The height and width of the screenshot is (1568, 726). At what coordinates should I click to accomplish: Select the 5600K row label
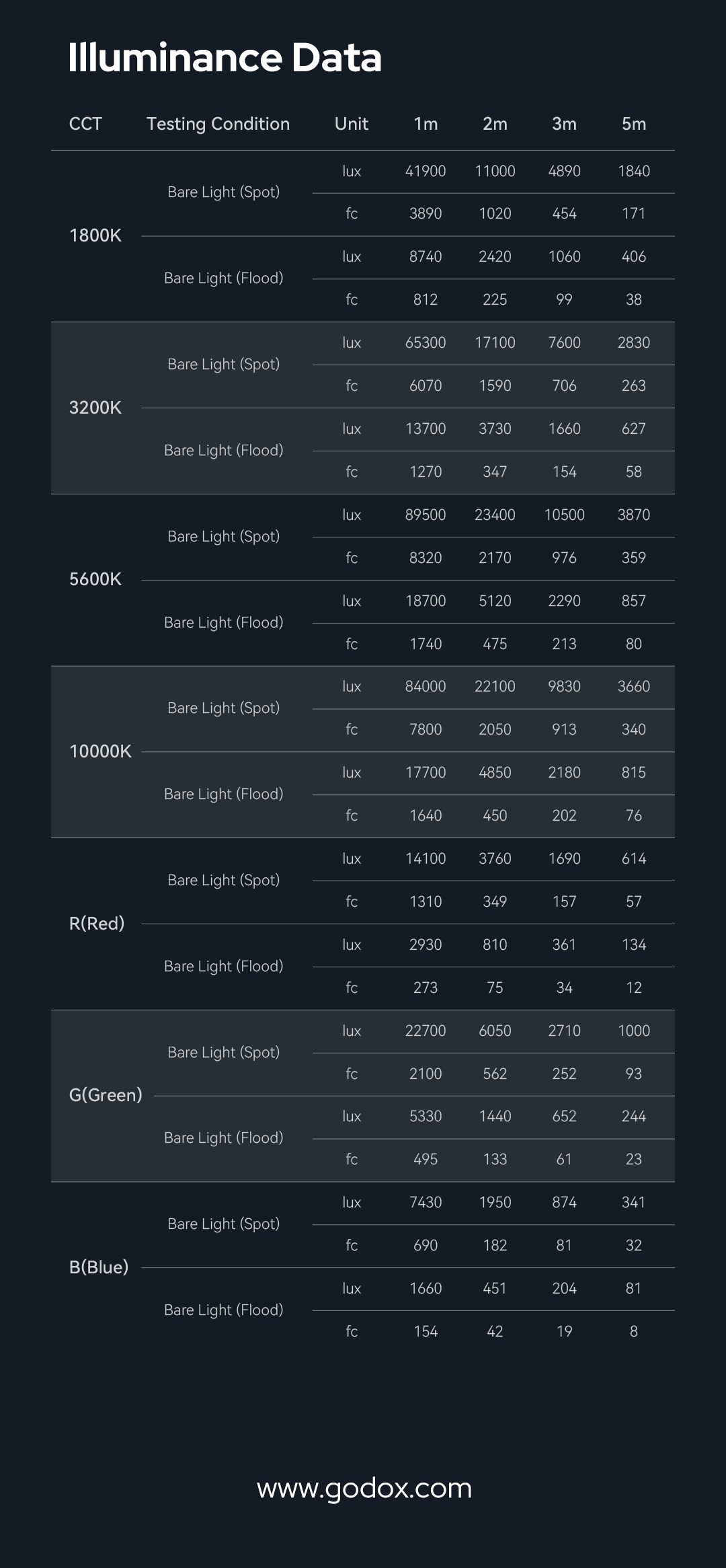95,579
